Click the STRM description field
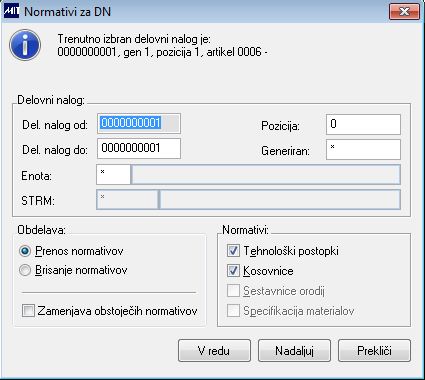The image size is (425, 380). tap(280, 199)
